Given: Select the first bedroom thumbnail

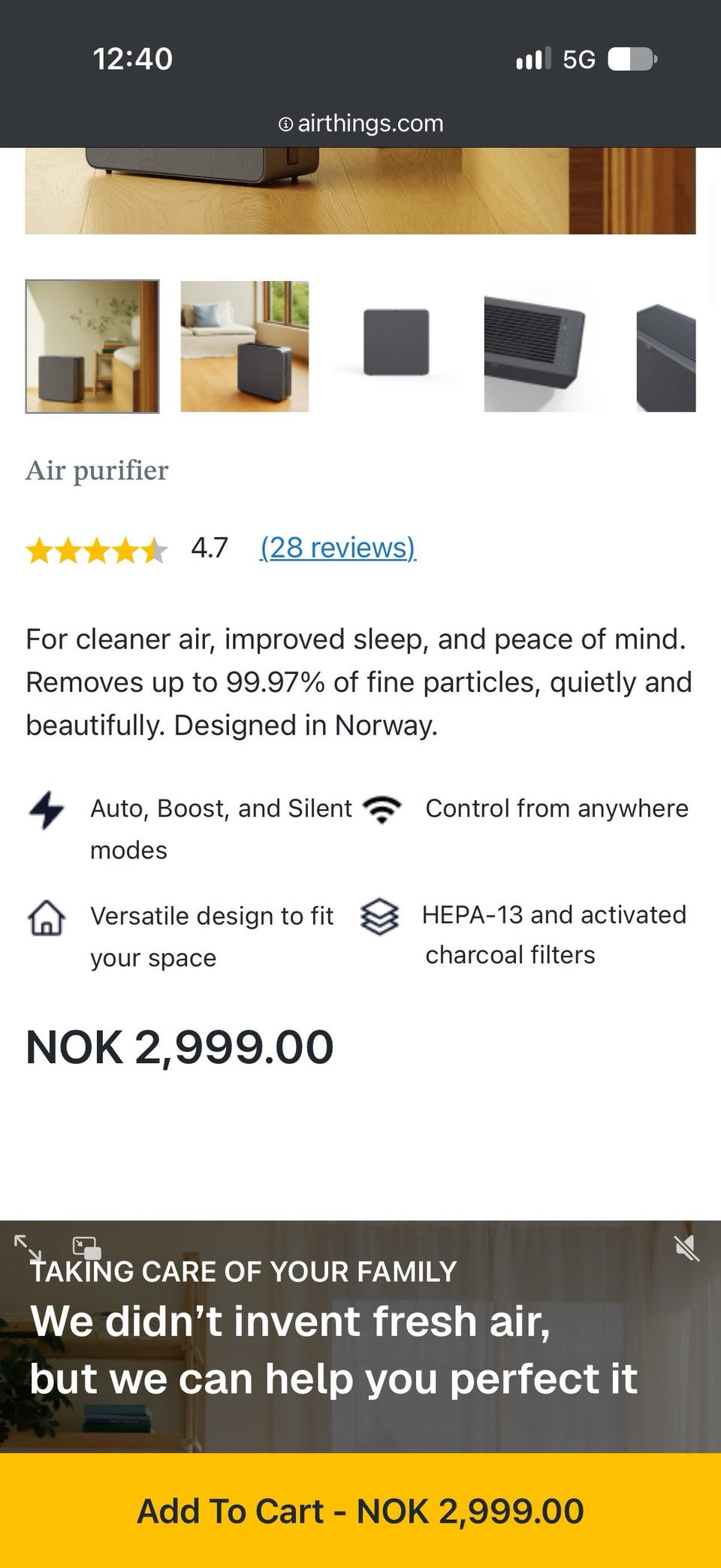Looking at the screenshot, I should [x=92, y=346].
